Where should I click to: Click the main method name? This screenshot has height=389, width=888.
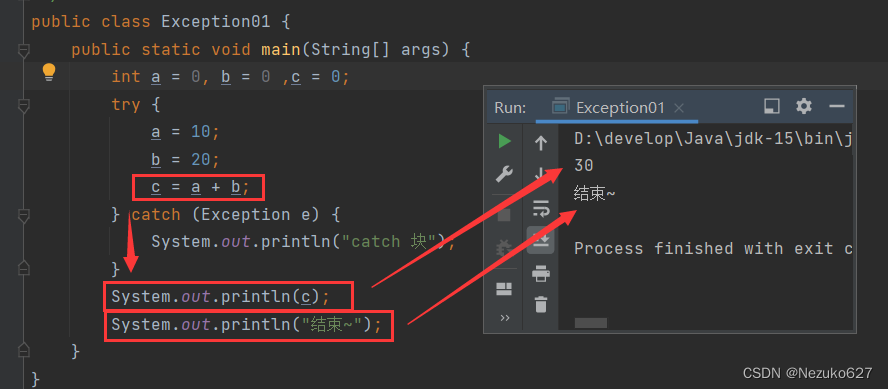[x=280, y=50]
